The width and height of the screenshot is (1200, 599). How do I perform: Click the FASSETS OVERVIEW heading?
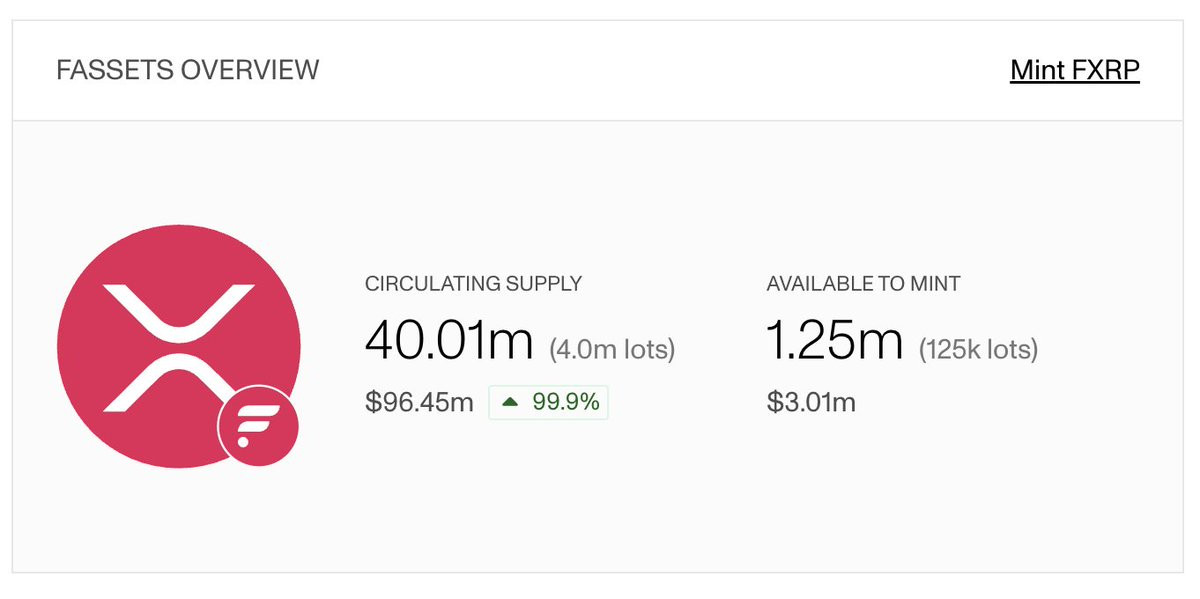[188, 71]
